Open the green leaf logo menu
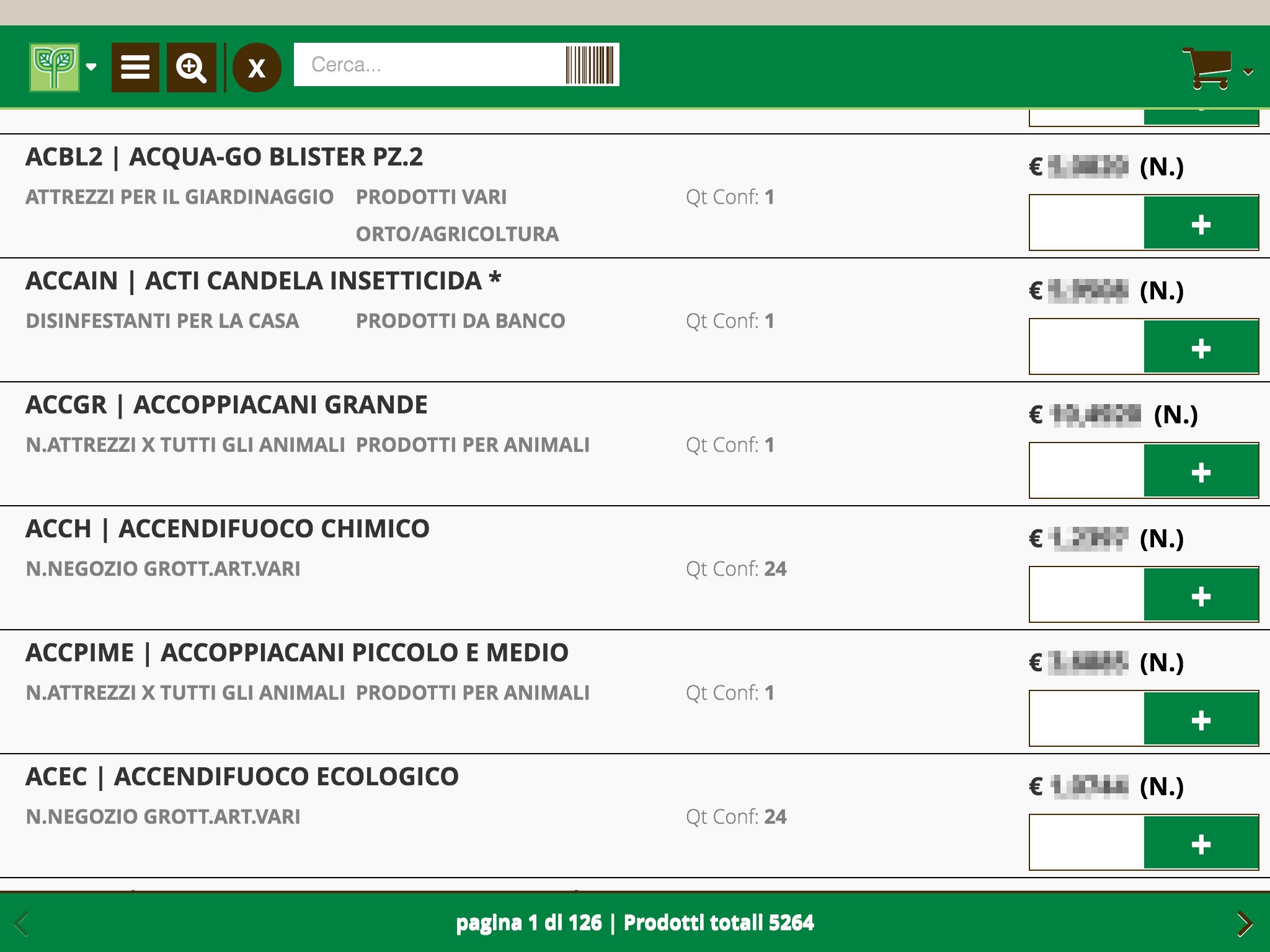The image size is (1270, 952). [x=55, y=67]
